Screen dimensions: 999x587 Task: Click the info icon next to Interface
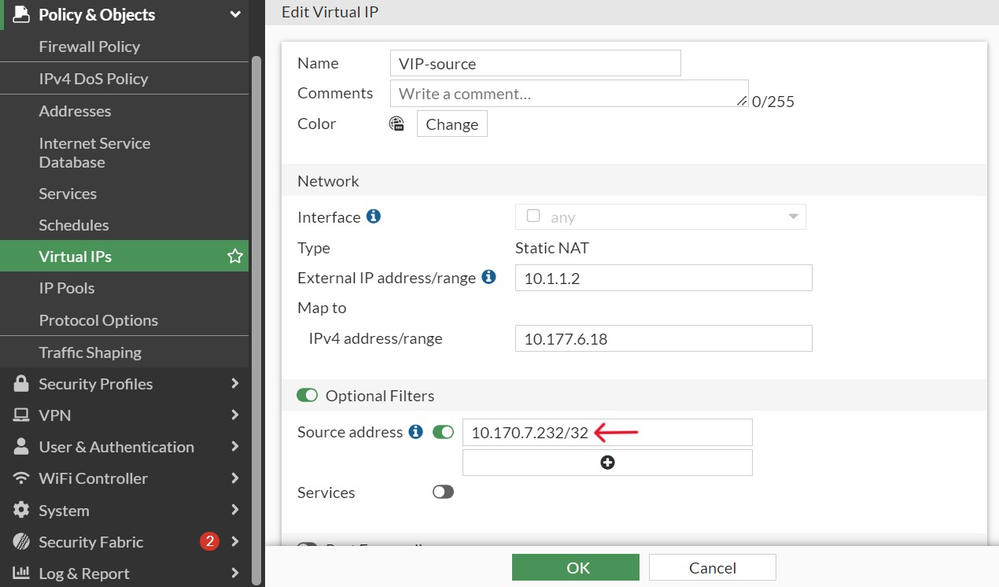[x=373, y=217]
